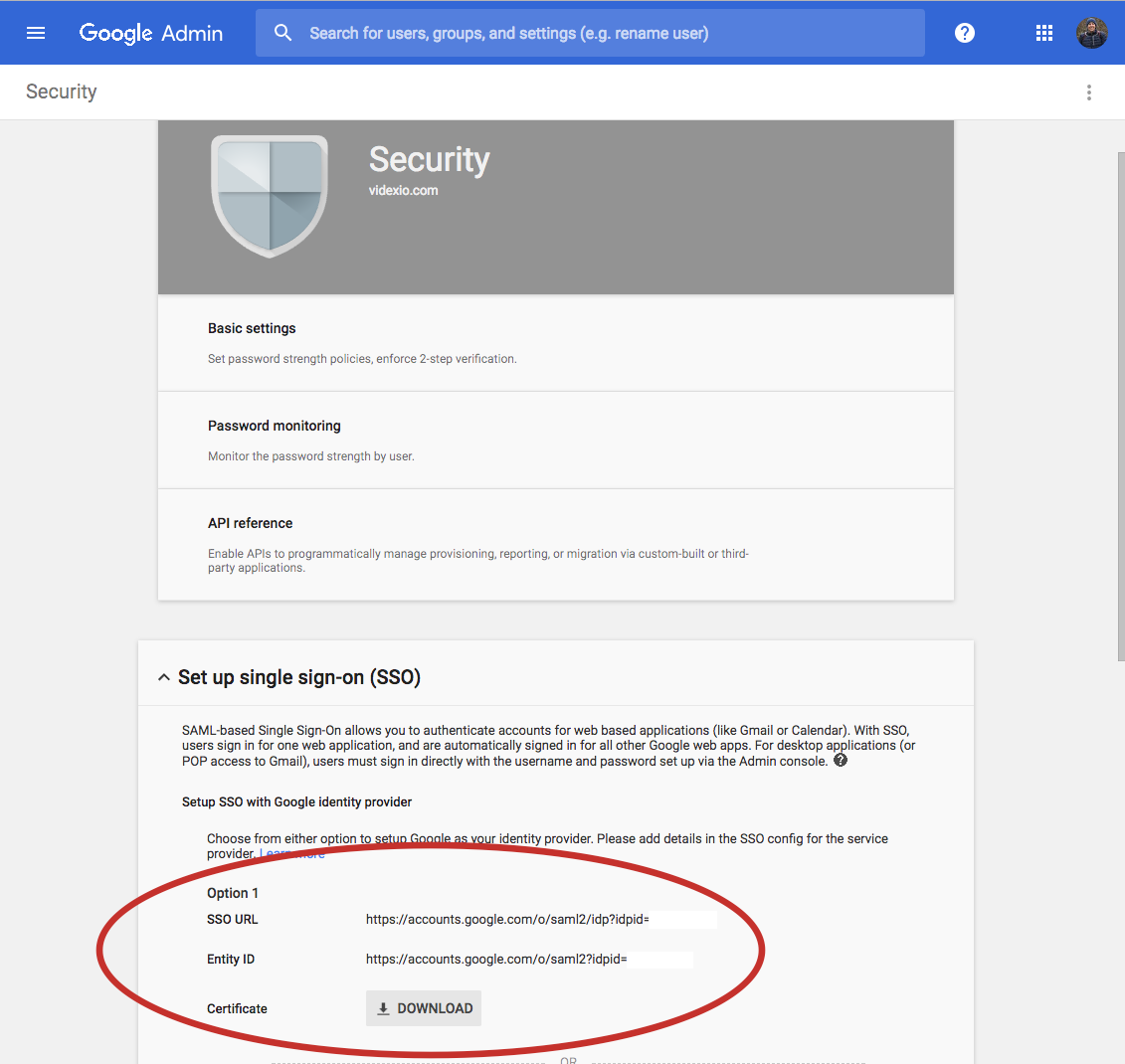Click the page vertical scrollbar

[x=1121, y=406]
